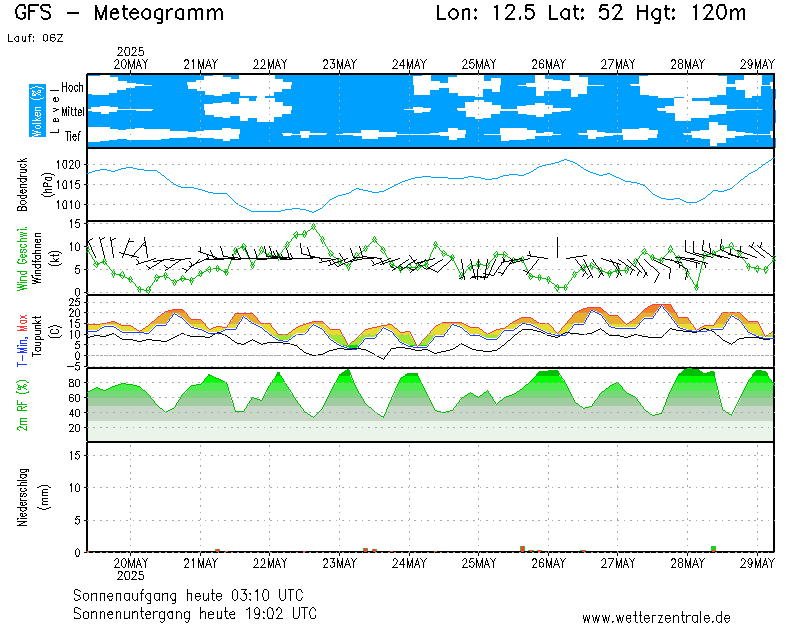Screen dimensions: 800x625
Task: Select the "Tief" cloud level label
Action: (x=72, y=136)
